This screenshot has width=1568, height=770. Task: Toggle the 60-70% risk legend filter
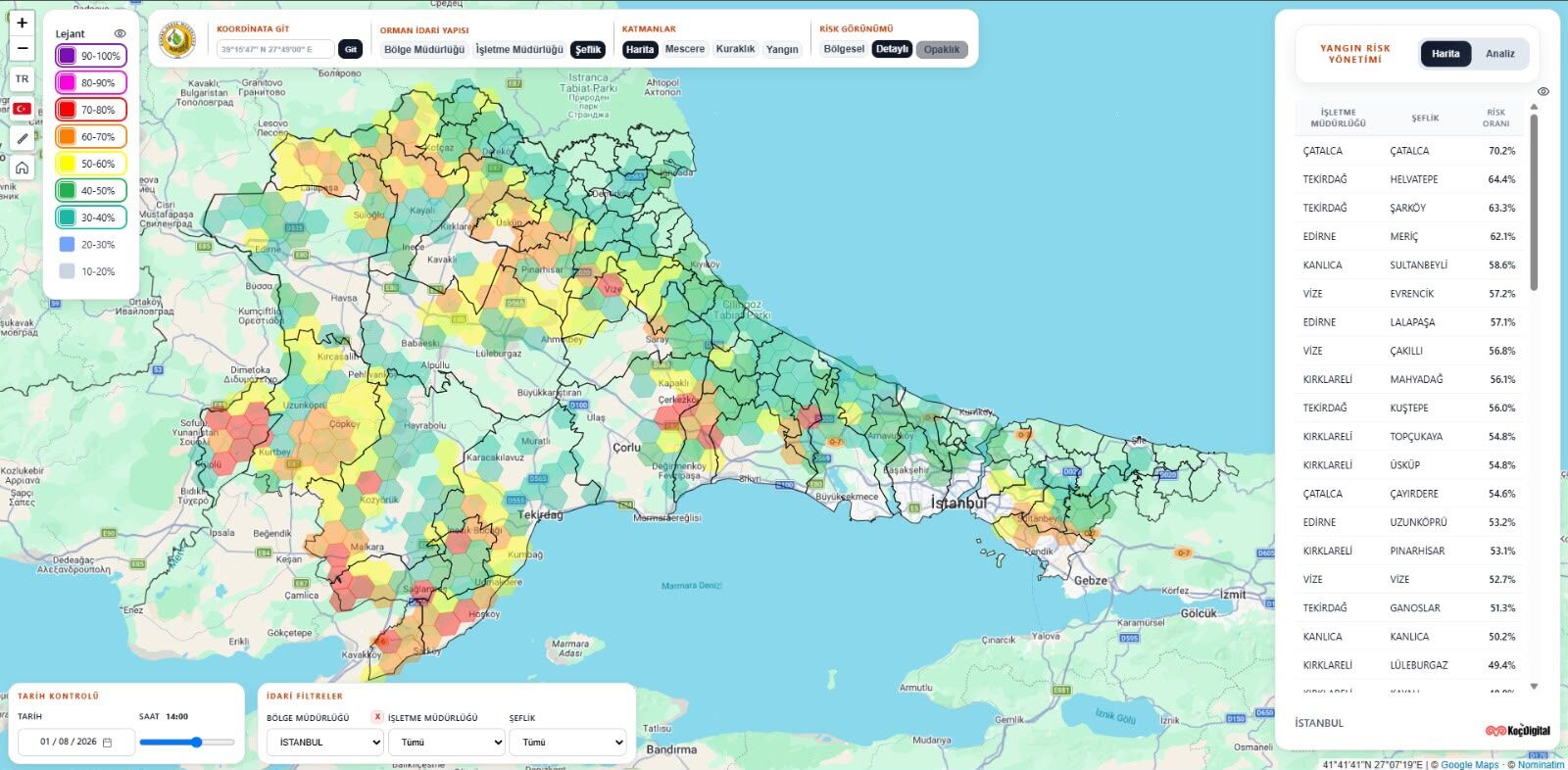point(91,137)
